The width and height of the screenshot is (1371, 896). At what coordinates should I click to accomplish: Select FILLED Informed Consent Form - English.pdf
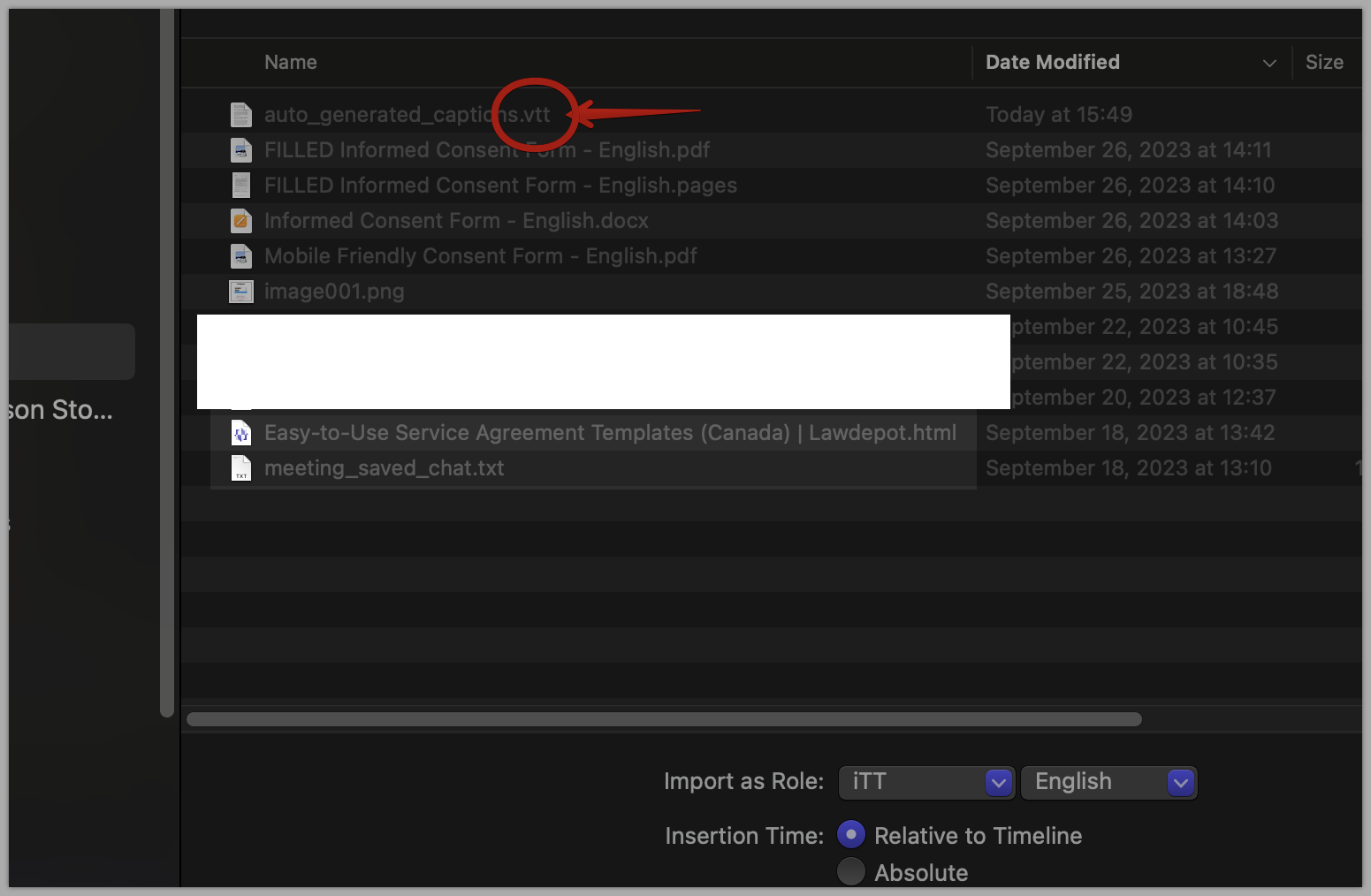pos(487,150)
